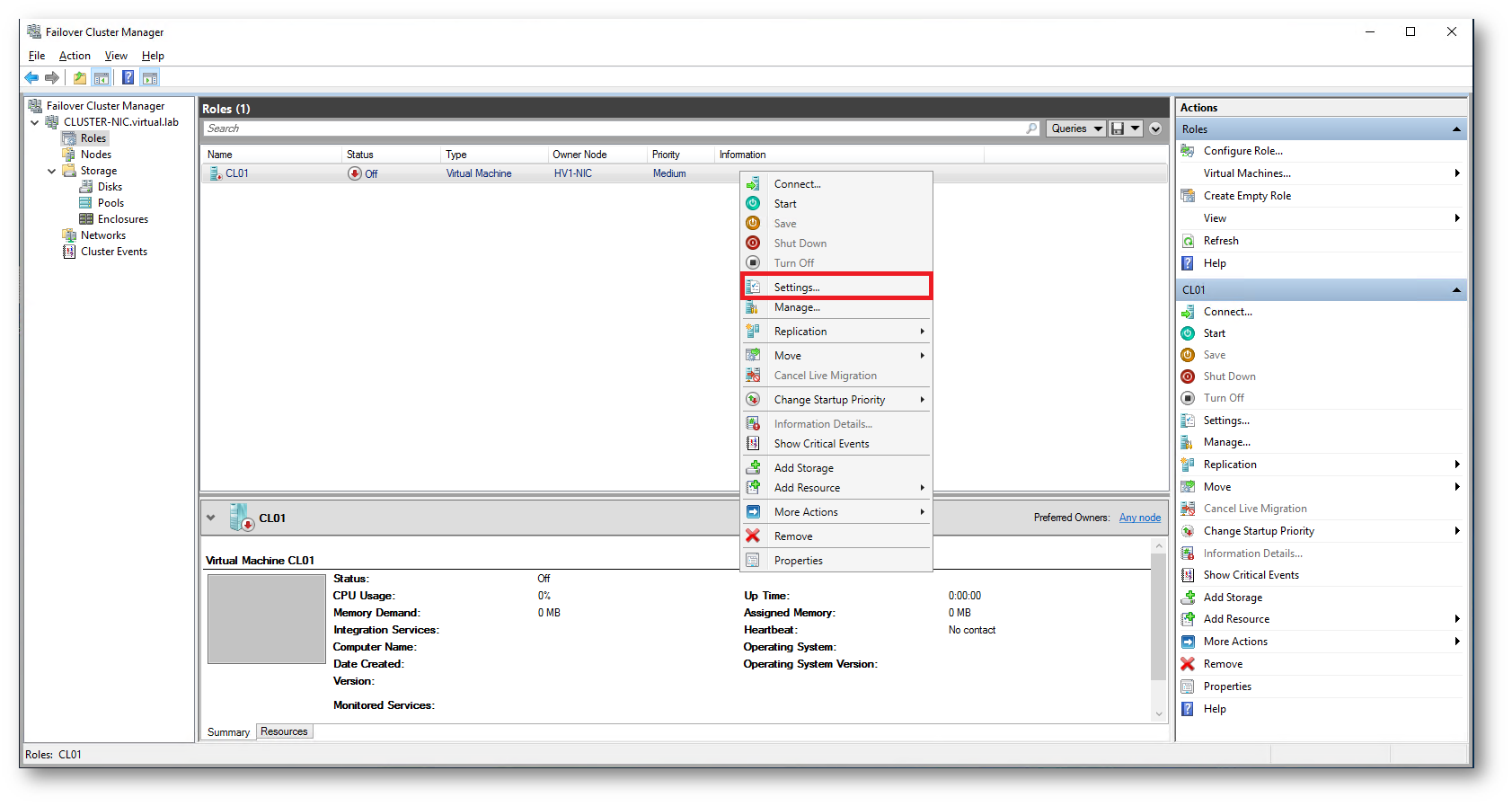Click the Show Critical Events icon in context menu
Screen dimensions: 1512x806
[x=753, y=444]
